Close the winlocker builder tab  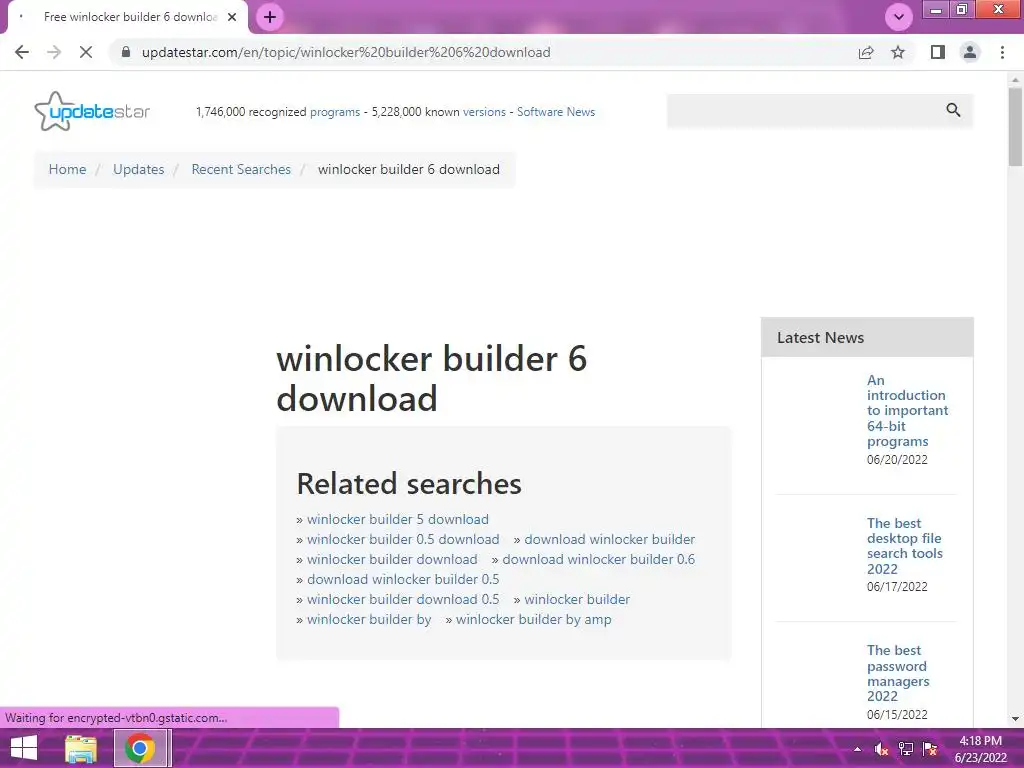(232, 17)
